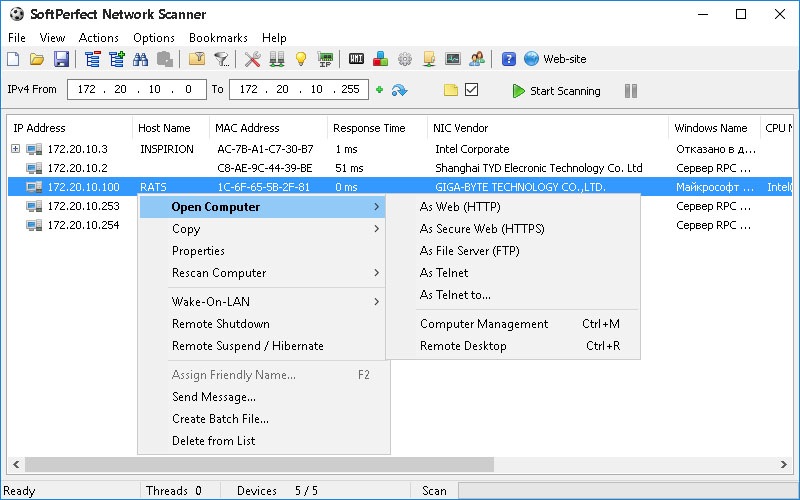Open search with the binoculars icon

point(140,59)
